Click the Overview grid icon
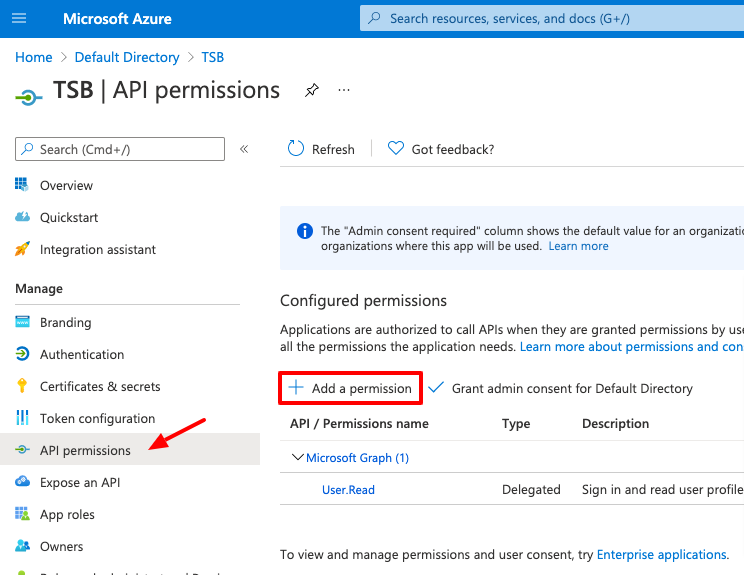744x575 pixels. click(22, 185)
